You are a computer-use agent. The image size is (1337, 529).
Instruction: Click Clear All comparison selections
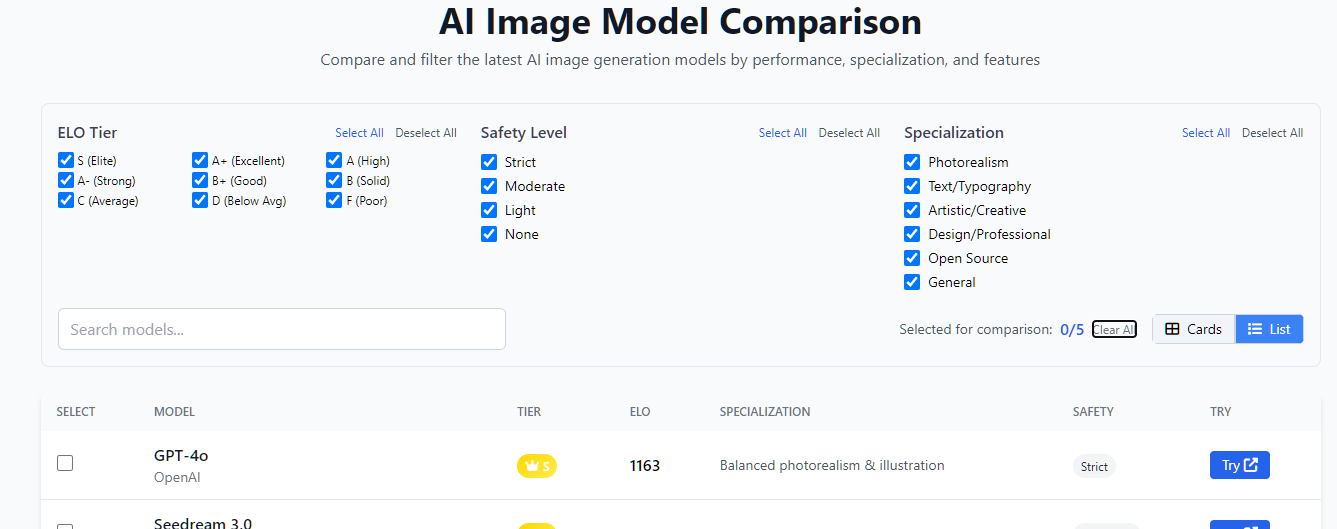coord(1114,330)
